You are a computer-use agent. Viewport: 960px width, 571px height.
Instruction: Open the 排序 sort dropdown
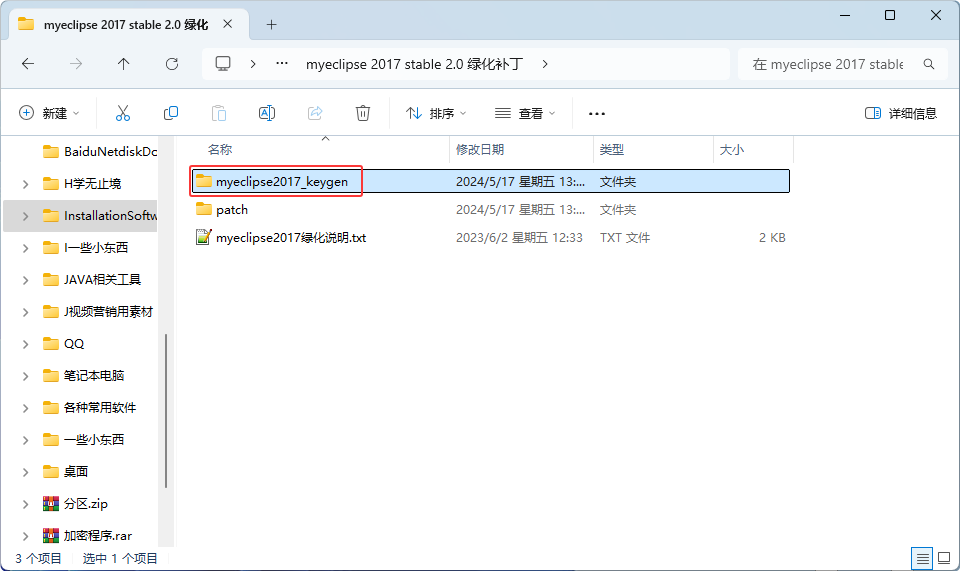pyautogui.click(x=436, y=113)
